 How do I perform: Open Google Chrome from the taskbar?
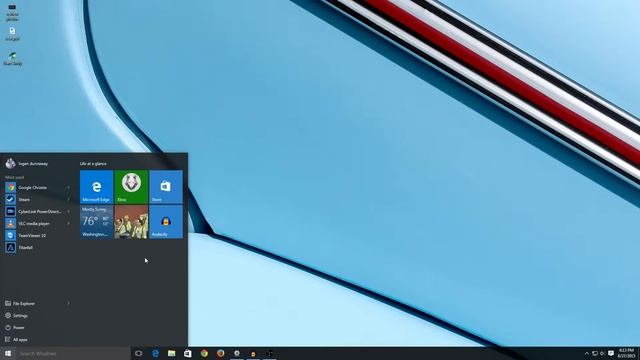[x=204, y=353]
